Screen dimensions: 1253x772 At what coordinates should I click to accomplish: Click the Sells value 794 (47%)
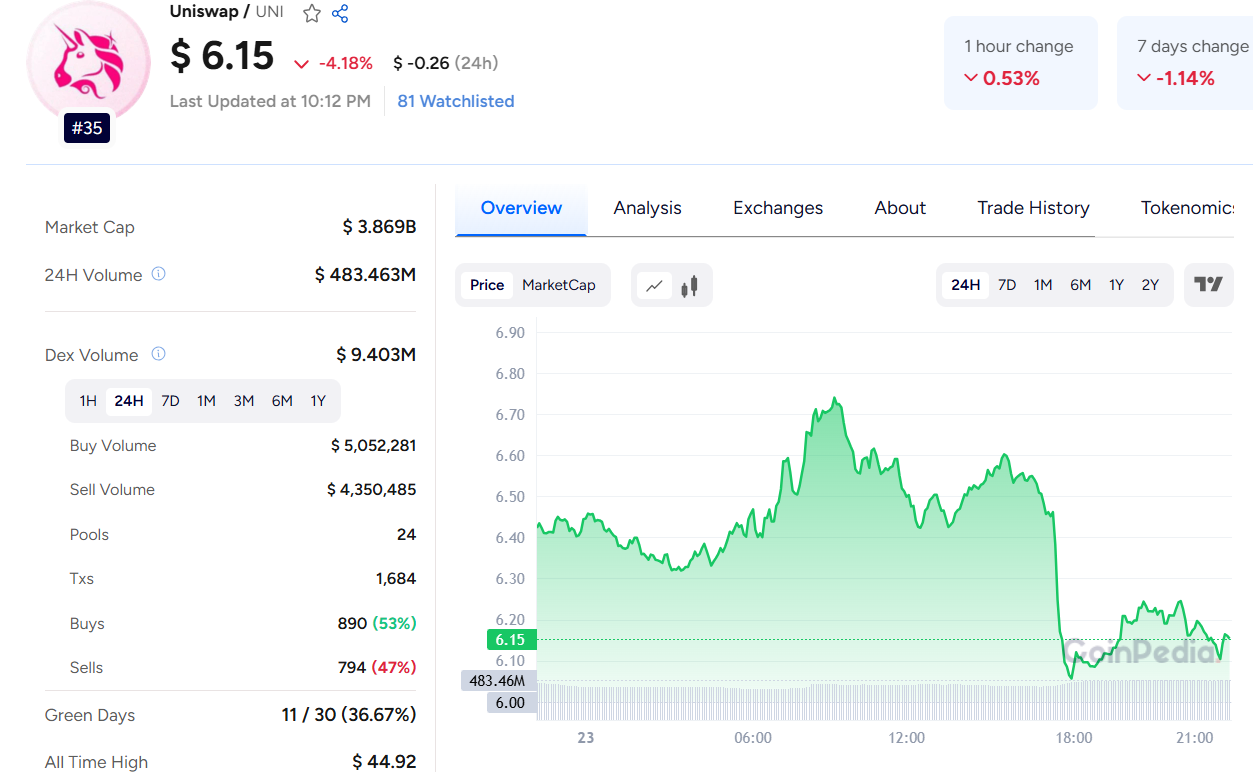377,667
